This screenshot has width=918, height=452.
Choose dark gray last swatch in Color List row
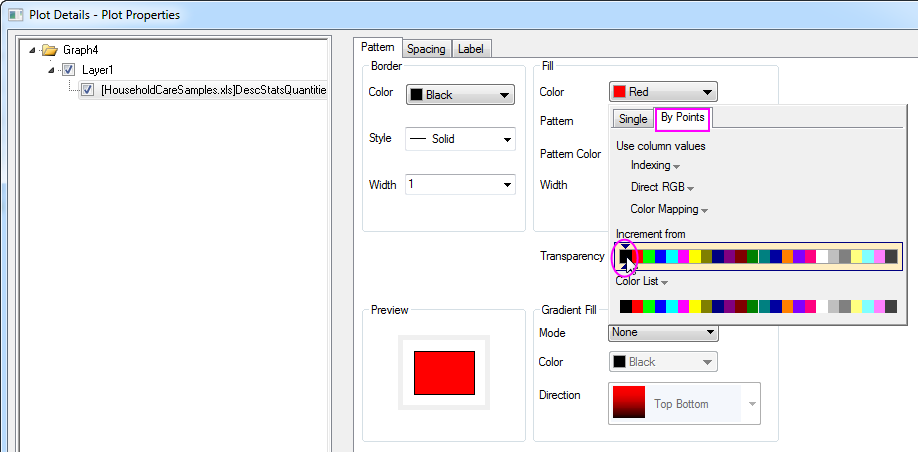891,306
